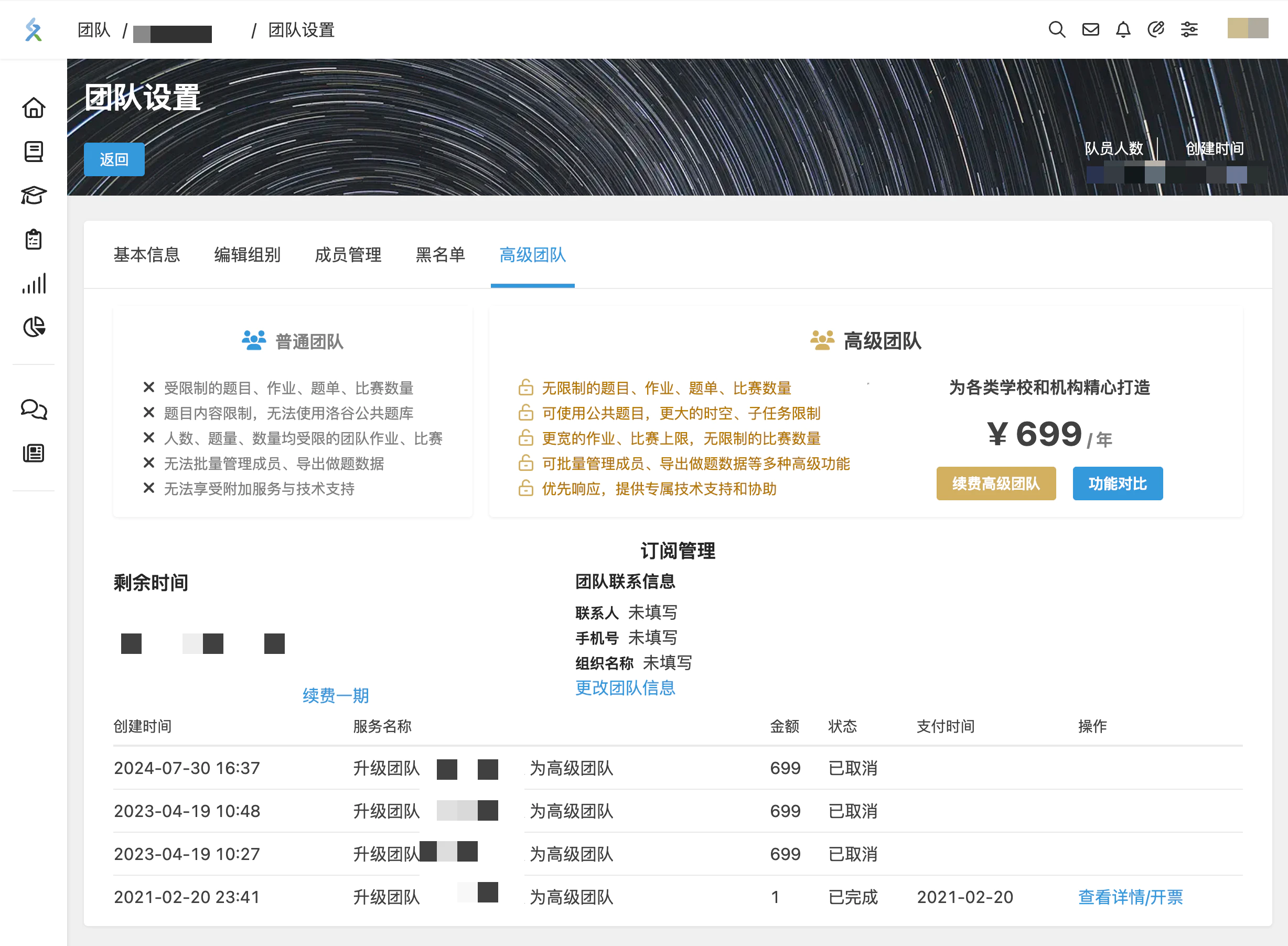The height and width of the screenshot is (946, 1288).
Task: Click the clipboard contest icon
Action: click(x=34, y=239)
